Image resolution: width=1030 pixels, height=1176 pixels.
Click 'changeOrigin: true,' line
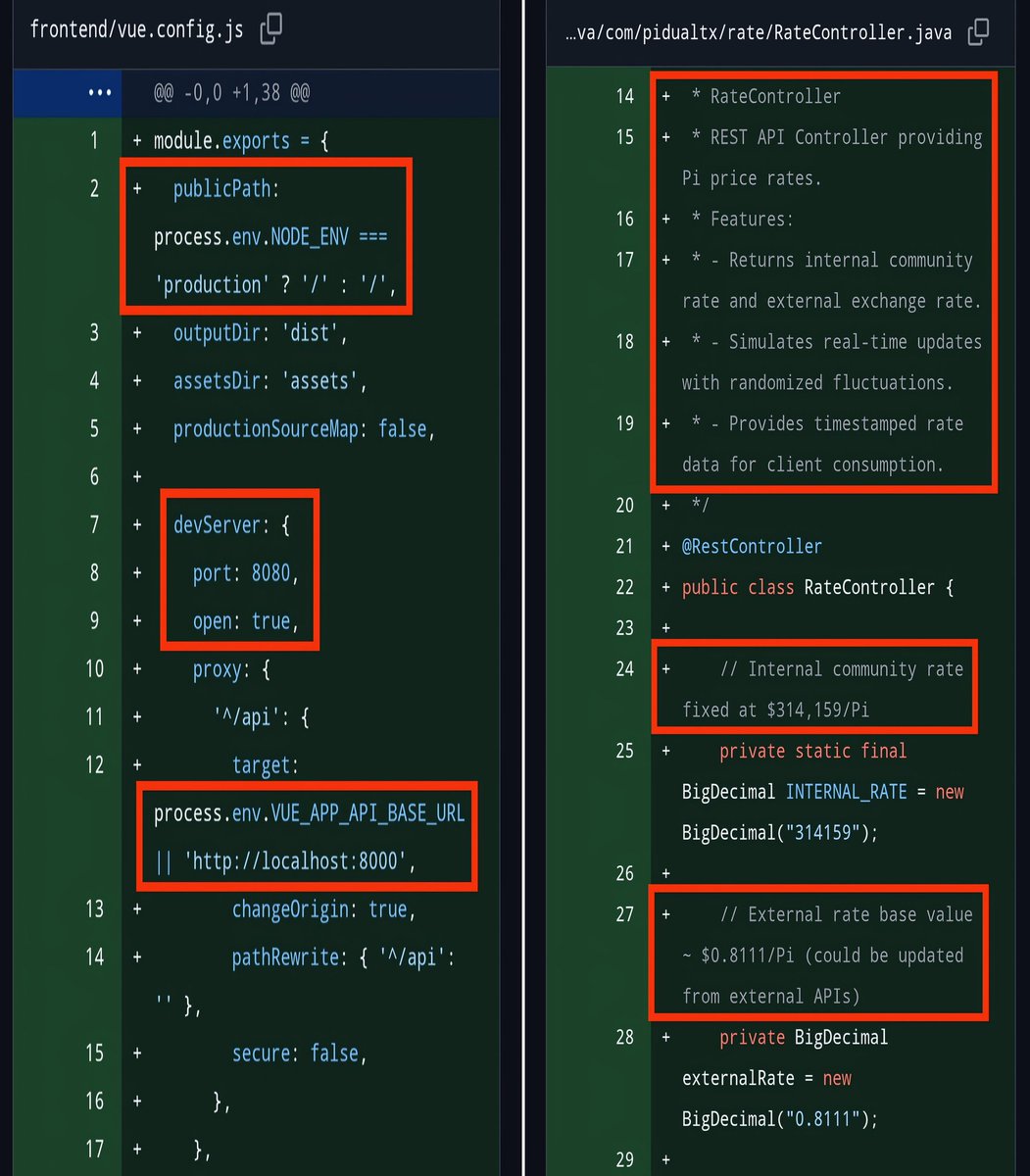click(324, 908)
